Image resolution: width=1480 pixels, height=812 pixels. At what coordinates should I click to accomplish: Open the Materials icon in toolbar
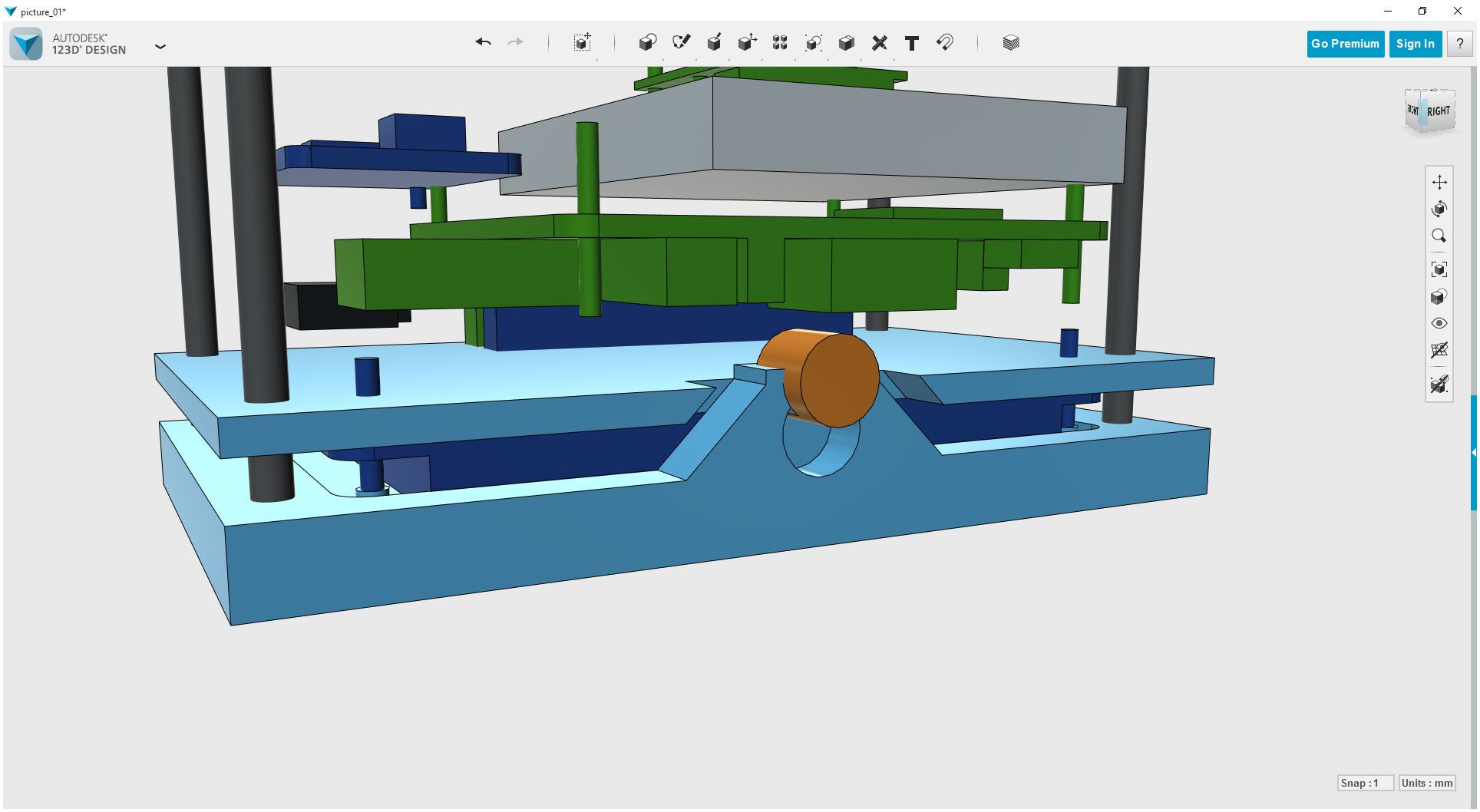pos(1011,43)
